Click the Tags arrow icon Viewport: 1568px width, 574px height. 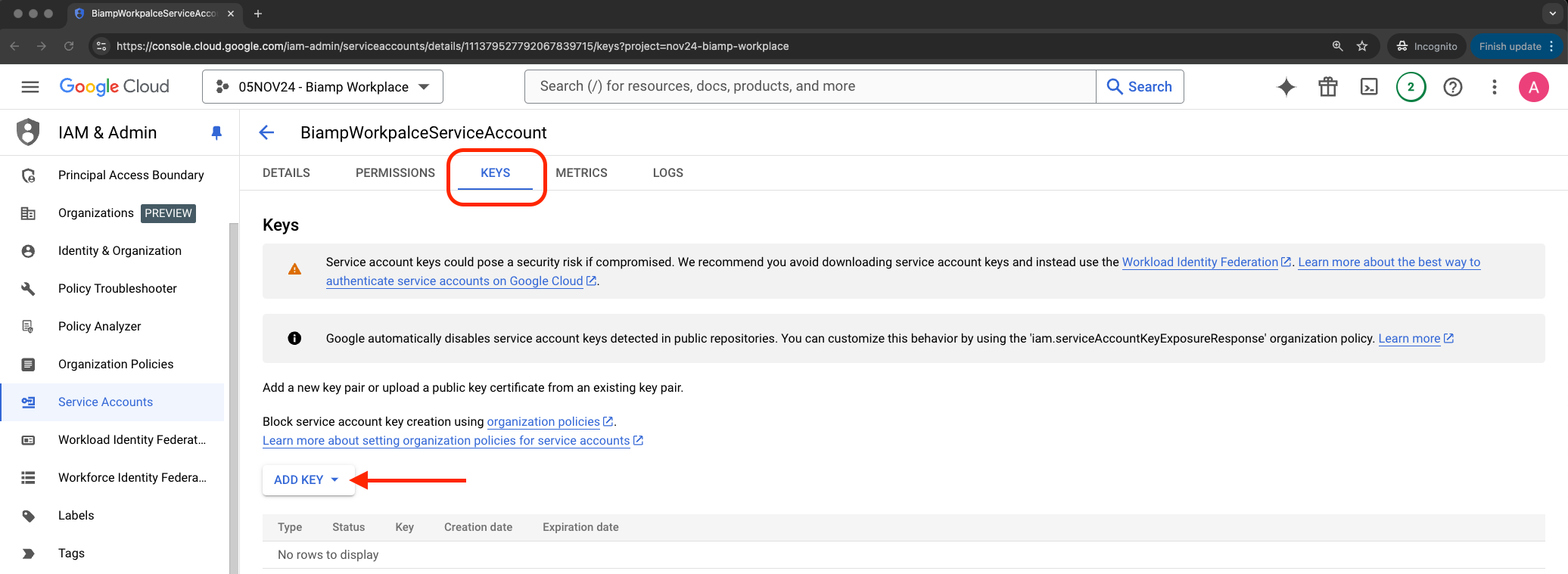pyautogui.click(x=28, y=554)
